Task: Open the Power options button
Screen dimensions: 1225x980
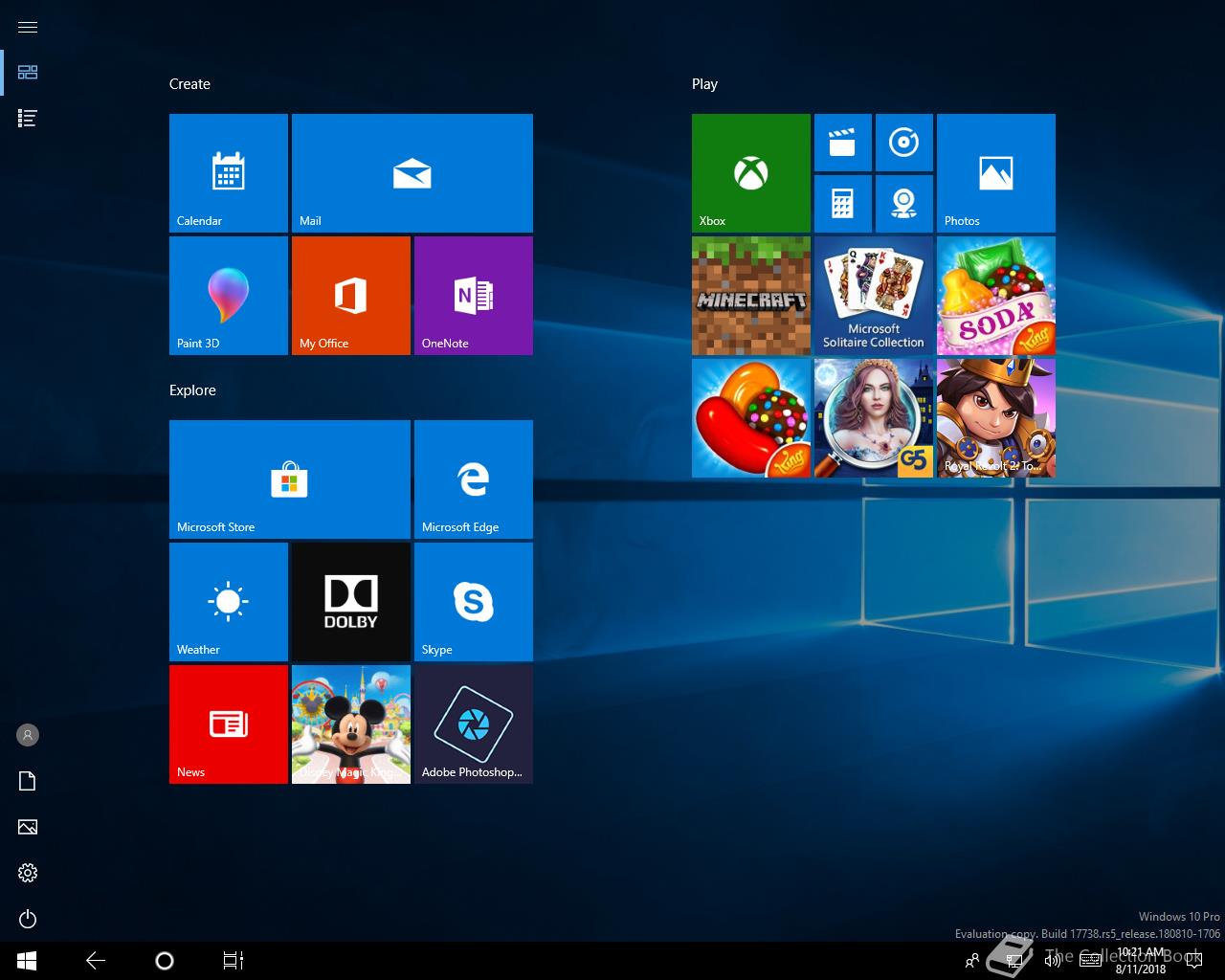Action: click(28, 919)
